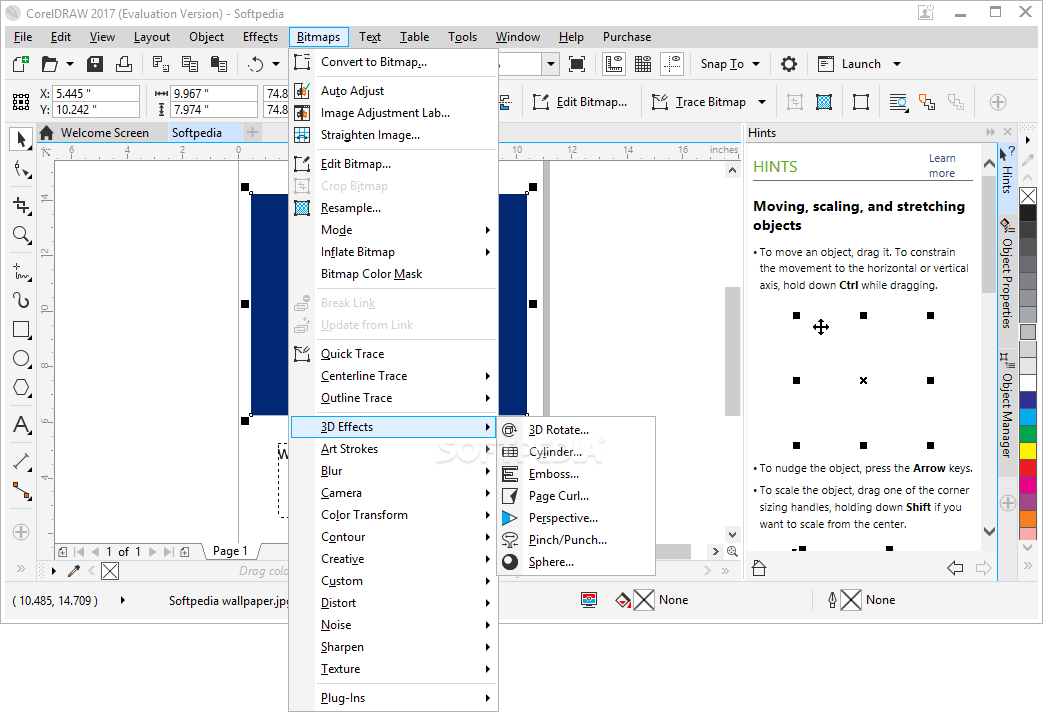Select the Text tool

(x=21, y=425)
